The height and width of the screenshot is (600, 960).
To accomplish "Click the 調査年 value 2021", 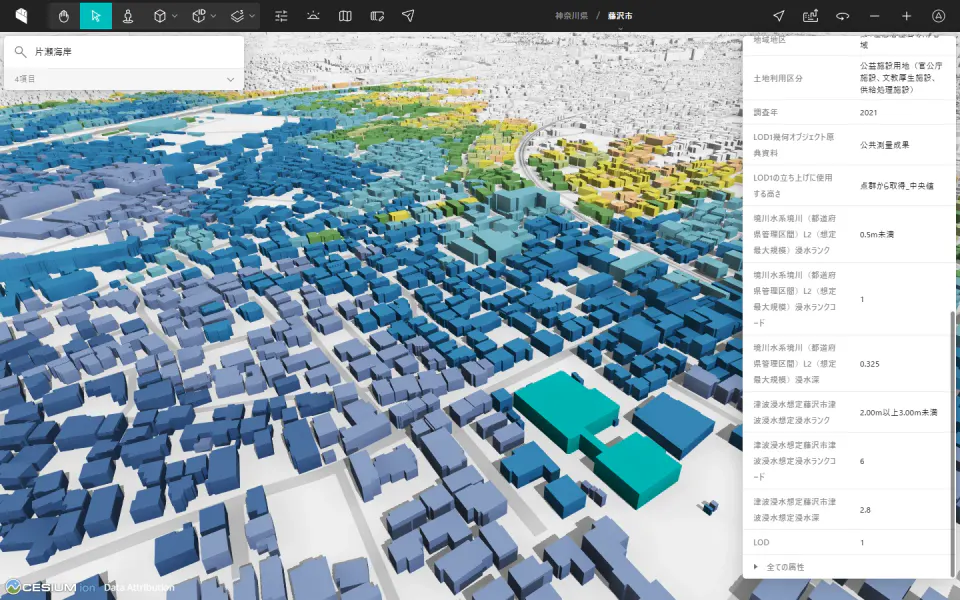I will click(x=868, y=113).
